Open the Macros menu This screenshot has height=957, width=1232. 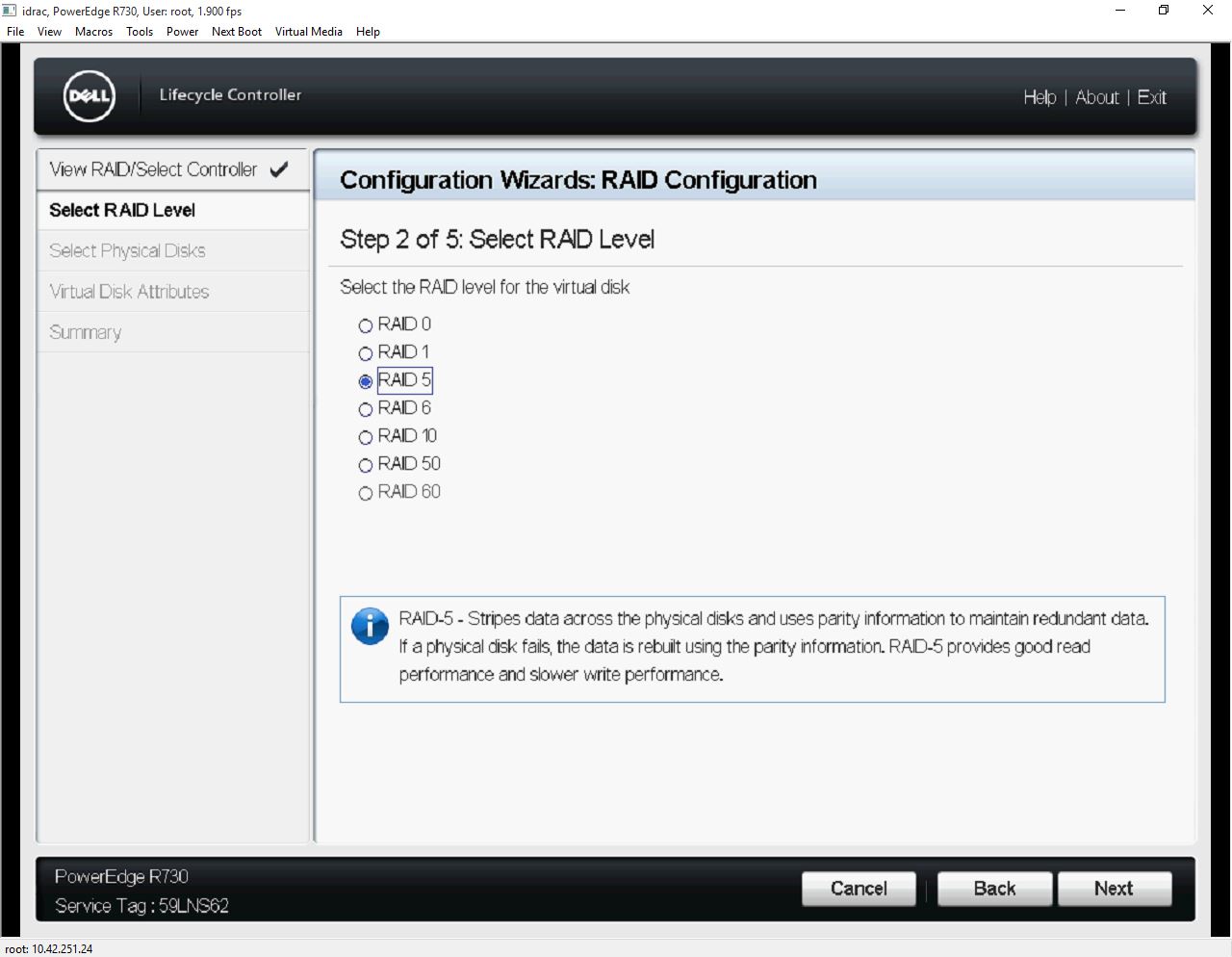point(93,32)
